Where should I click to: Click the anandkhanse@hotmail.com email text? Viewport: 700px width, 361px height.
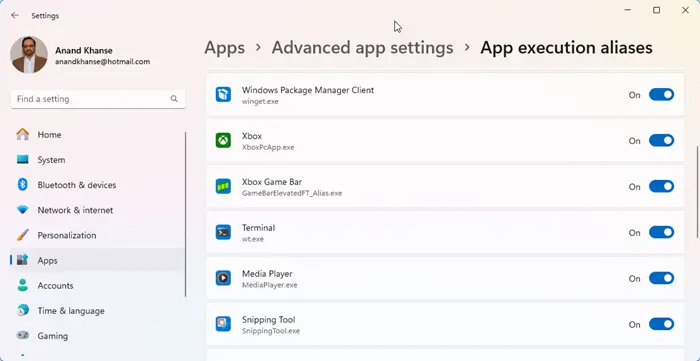103,62
